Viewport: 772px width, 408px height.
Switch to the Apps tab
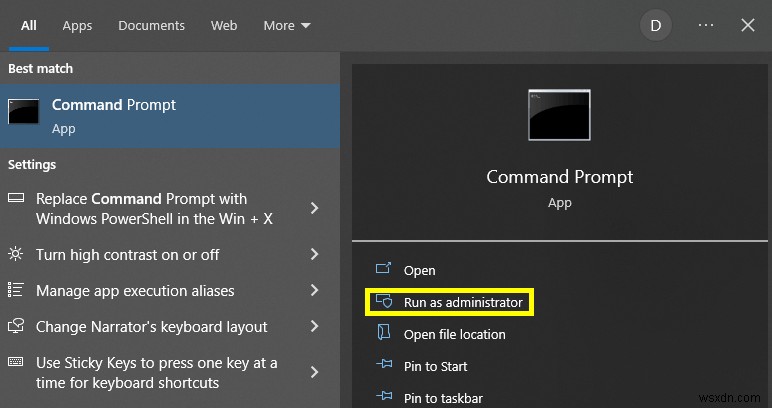click(x=77, y=25)
